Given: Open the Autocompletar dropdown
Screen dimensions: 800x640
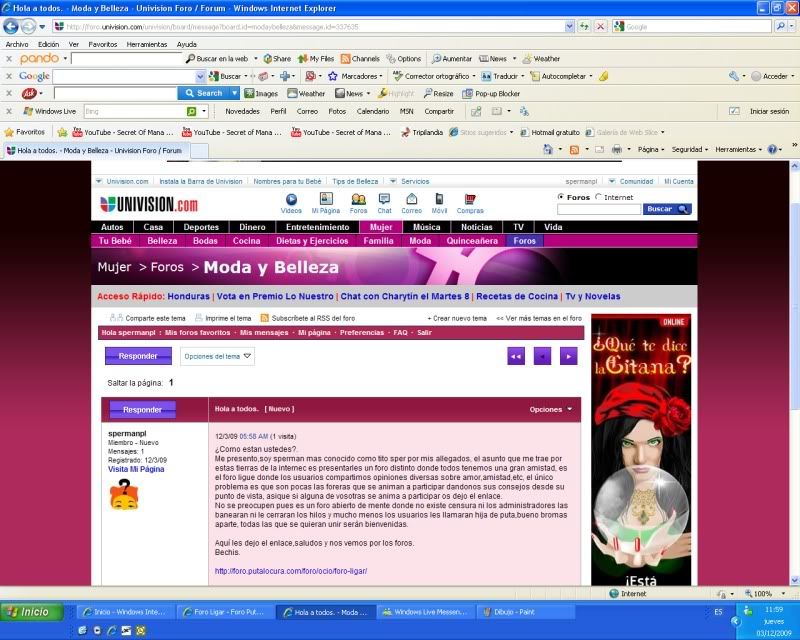Looking at the screenshot, I should [x=591, y=76].
